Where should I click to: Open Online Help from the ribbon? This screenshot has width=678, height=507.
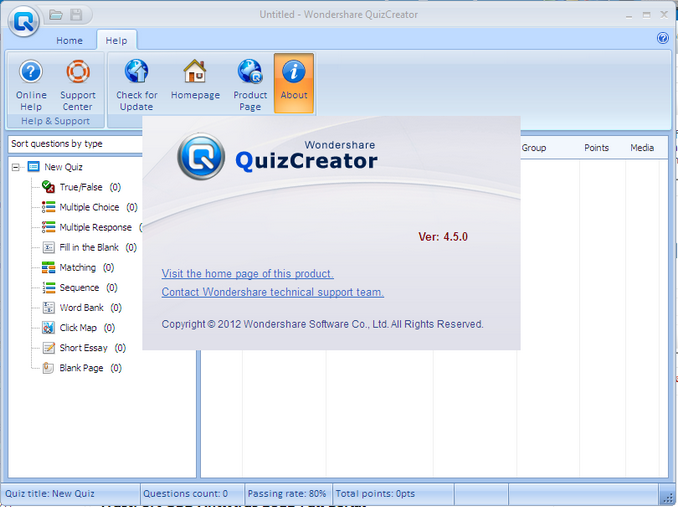31,85
